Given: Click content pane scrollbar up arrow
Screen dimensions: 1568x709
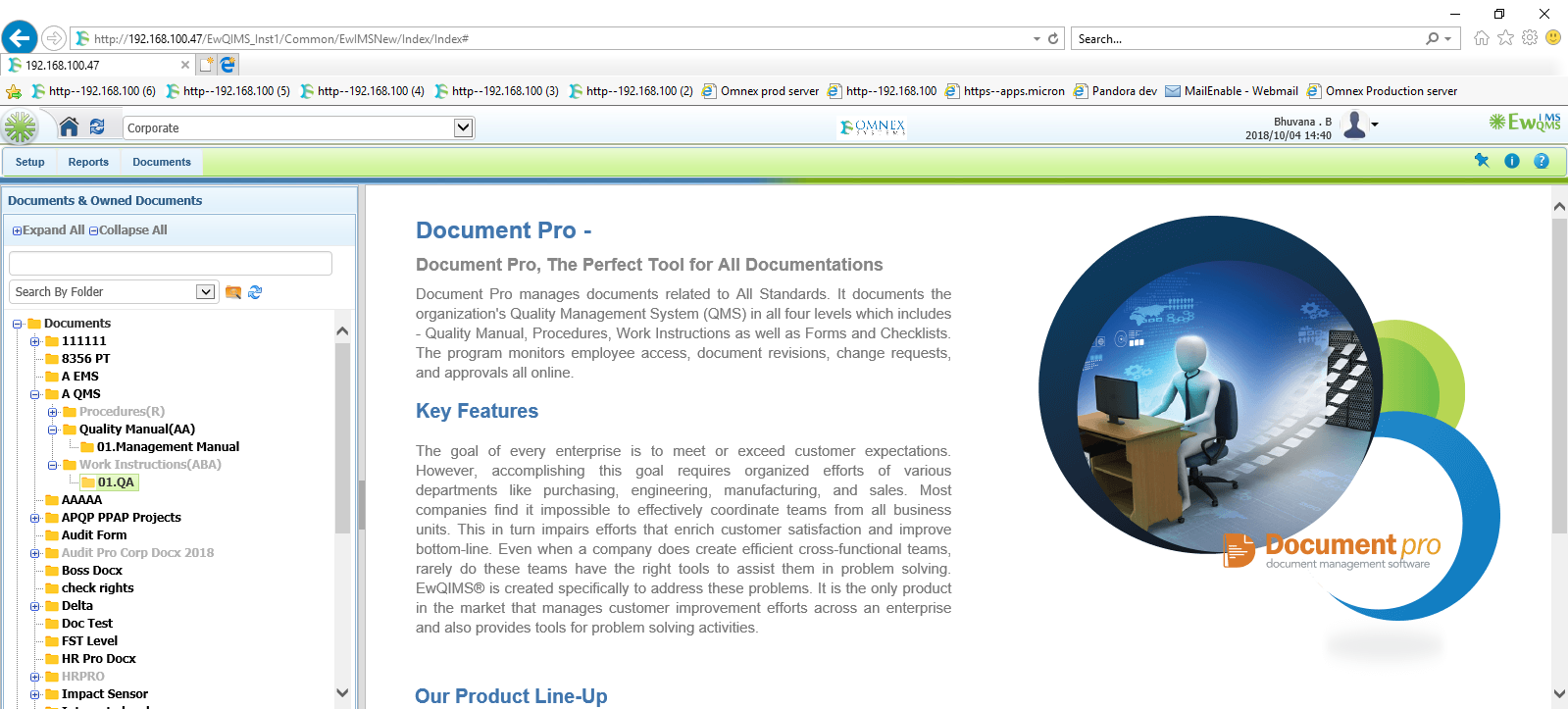Looking at the screenshot, I should tap(1559, 207).
